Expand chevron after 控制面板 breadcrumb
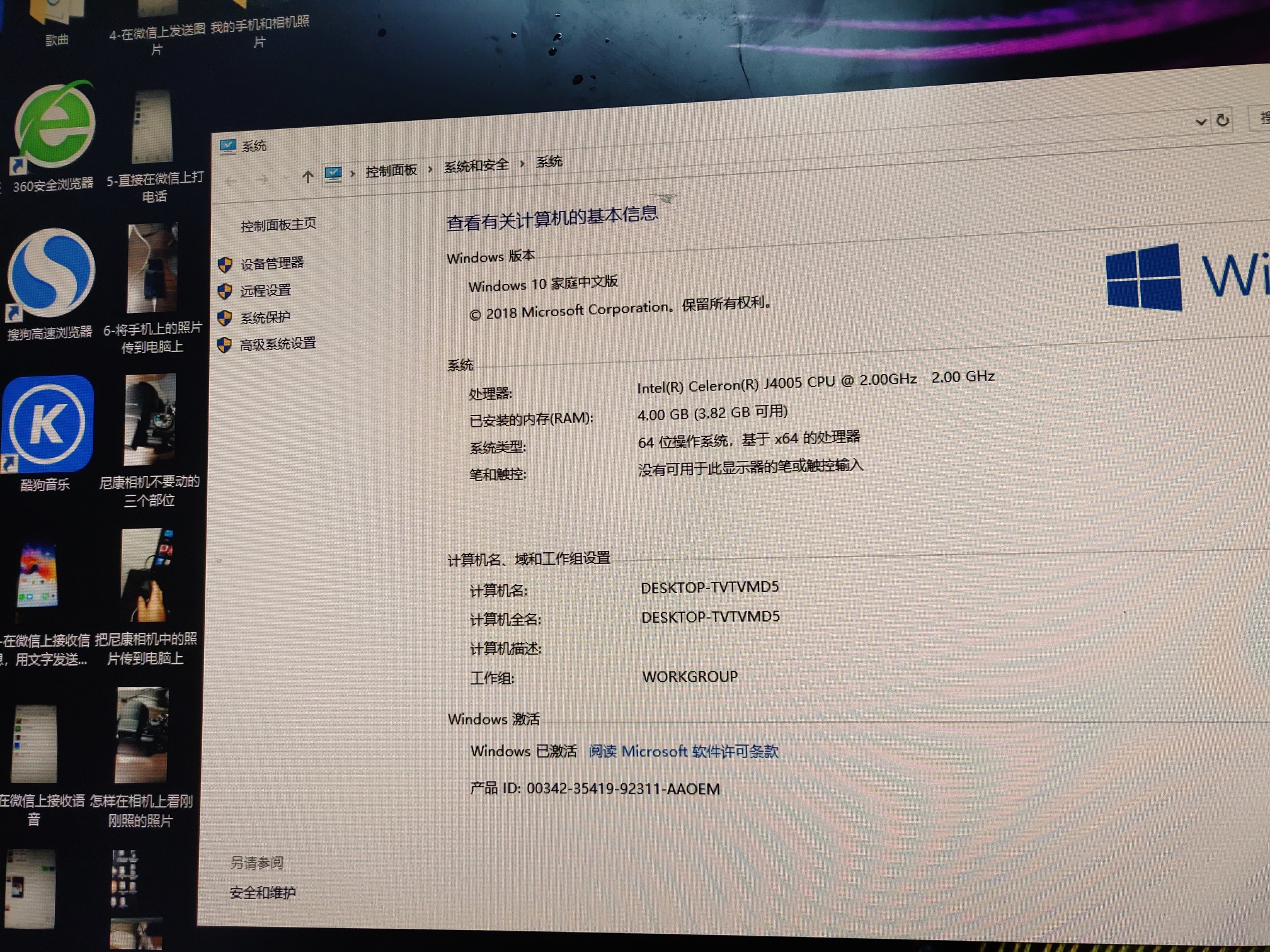This screenshot has width=1270, height=952. pyautogui.click(x=430, y=169)
